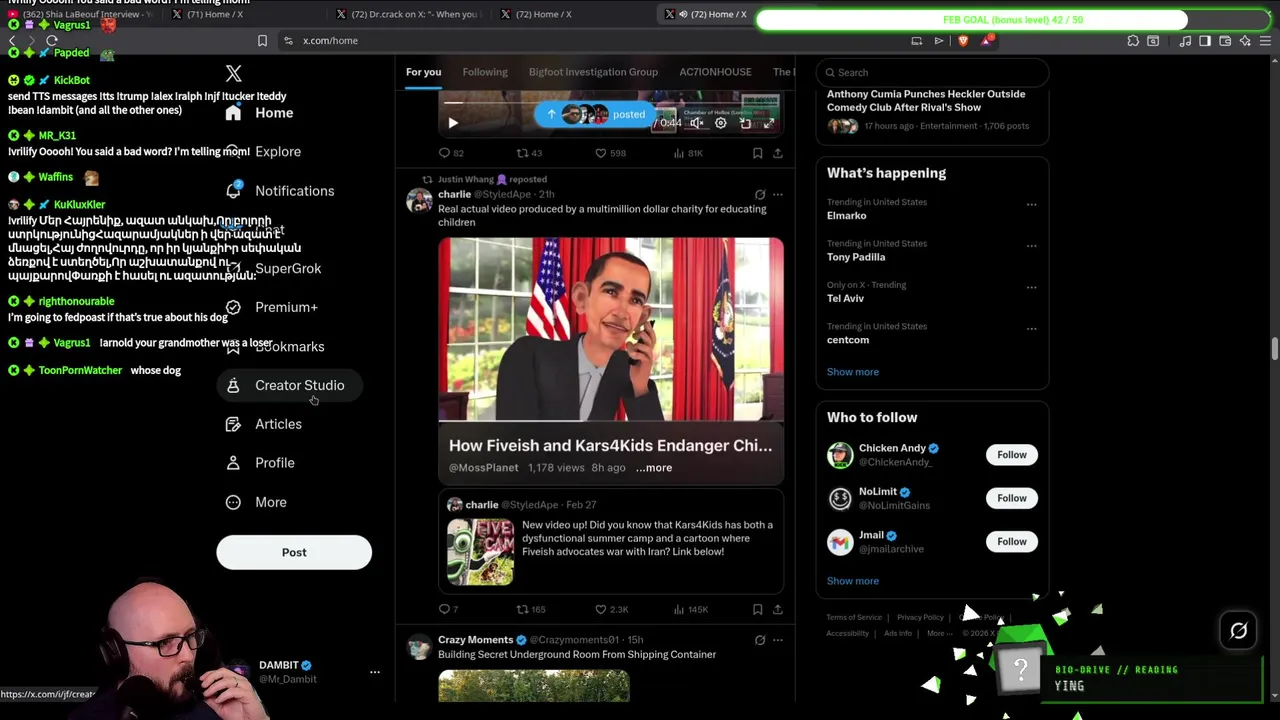Open browser extensions puzzle icon

click(x=1133, y=40)
